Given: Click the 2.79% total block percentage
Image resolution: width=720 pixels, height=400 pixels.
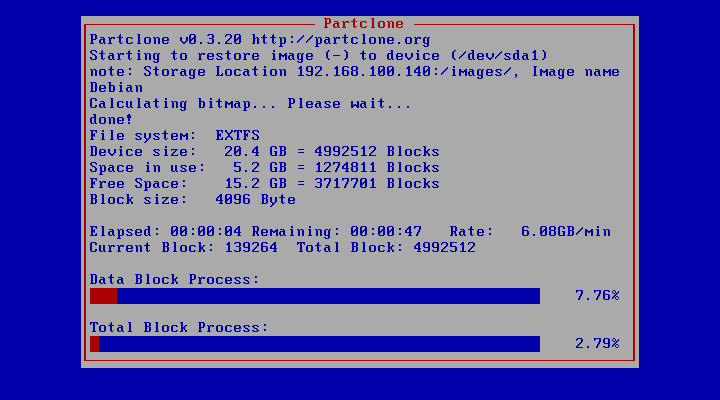Looking at the screenshot, I should (597, 344).
